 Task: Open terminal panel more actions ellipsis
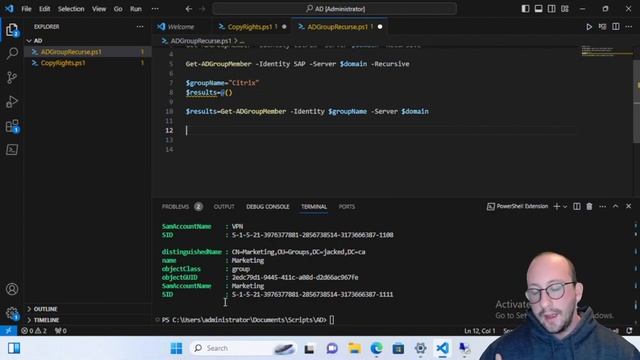click(602, 207)
